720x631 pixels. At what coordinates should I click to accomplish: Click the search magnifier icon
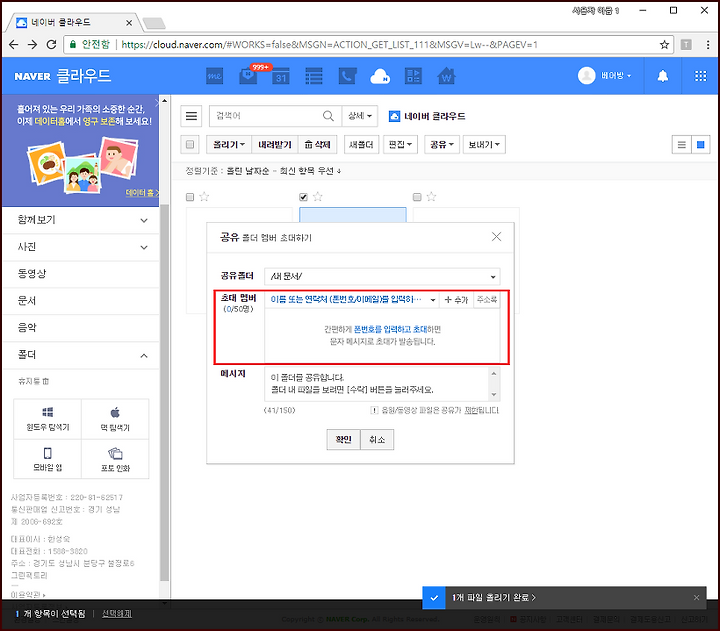coord(328,116)
